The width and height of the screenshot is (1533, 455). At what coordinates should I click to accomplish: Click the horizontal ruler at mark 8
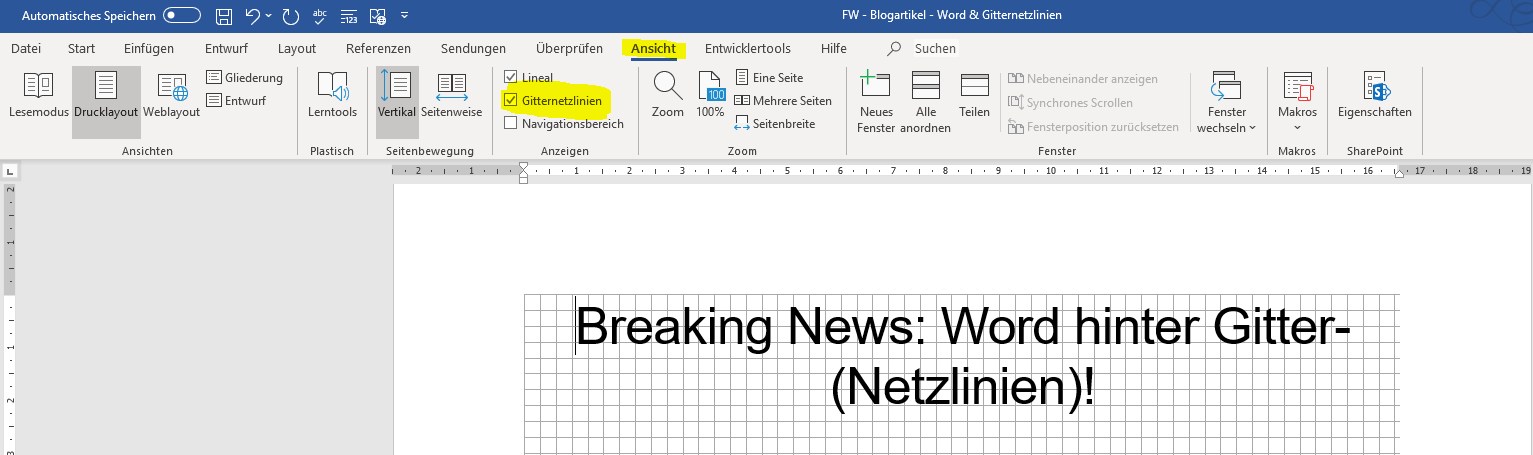pyautogui.click(x=946, y=171)
